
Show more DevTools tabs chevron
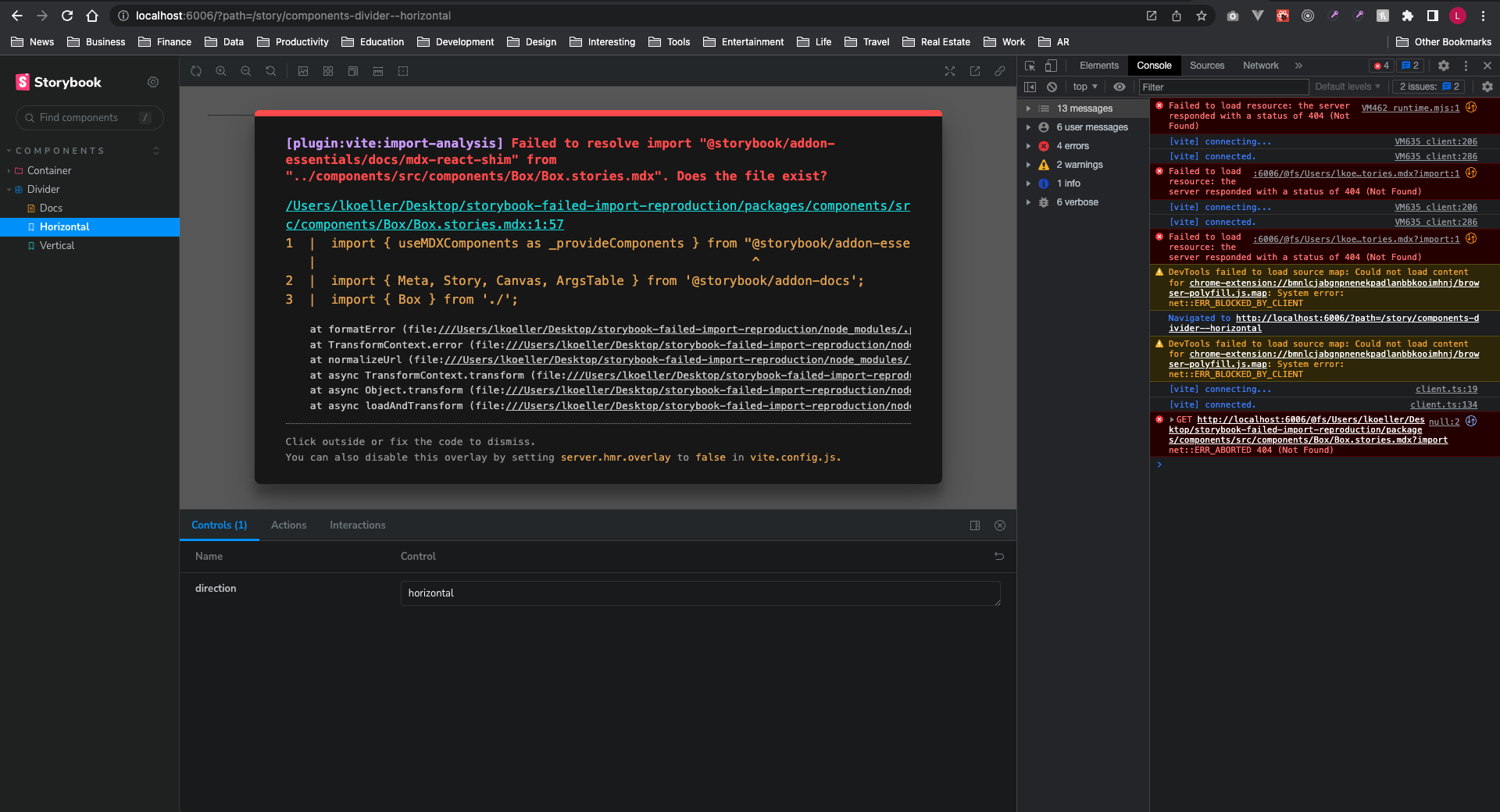[x=1298, y=66]
